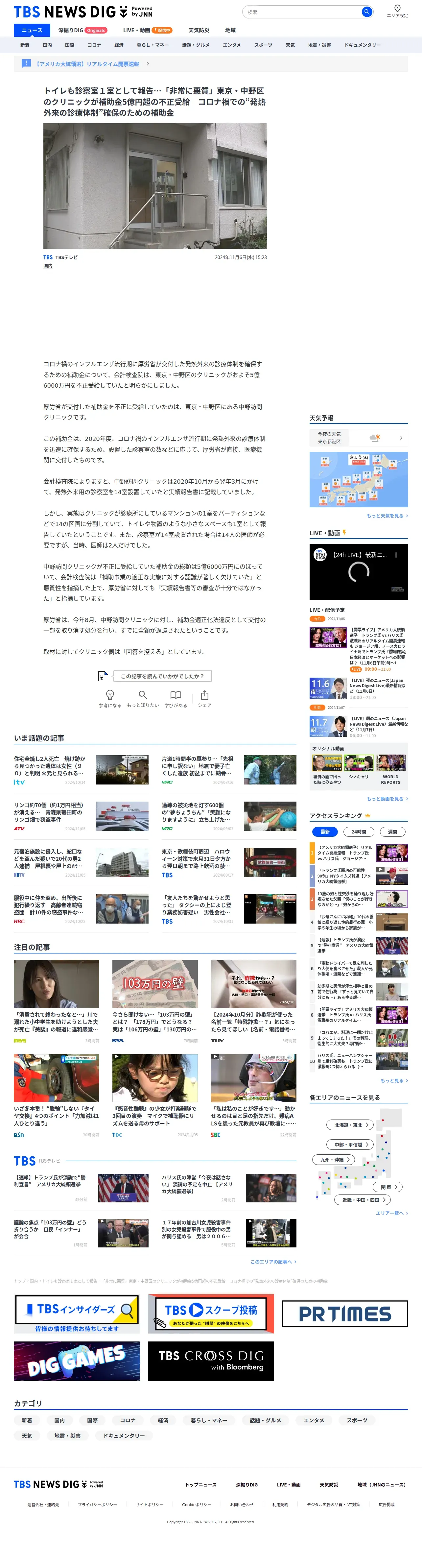Open the 103万円の壁 article thumbnail

click(155, 984)
